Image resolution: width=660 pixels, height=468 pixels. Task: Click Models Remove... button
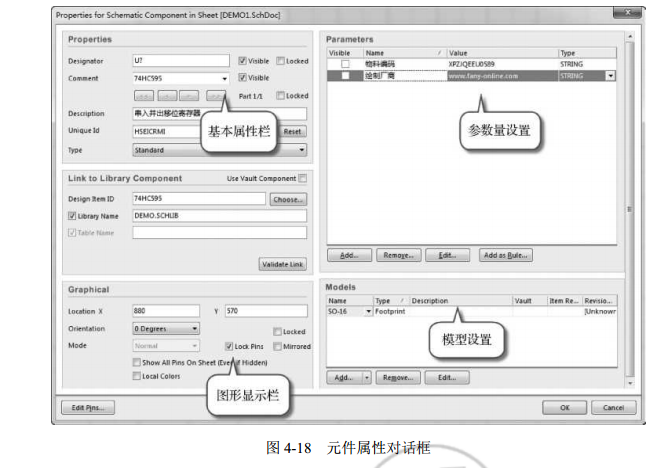(398, 378)
